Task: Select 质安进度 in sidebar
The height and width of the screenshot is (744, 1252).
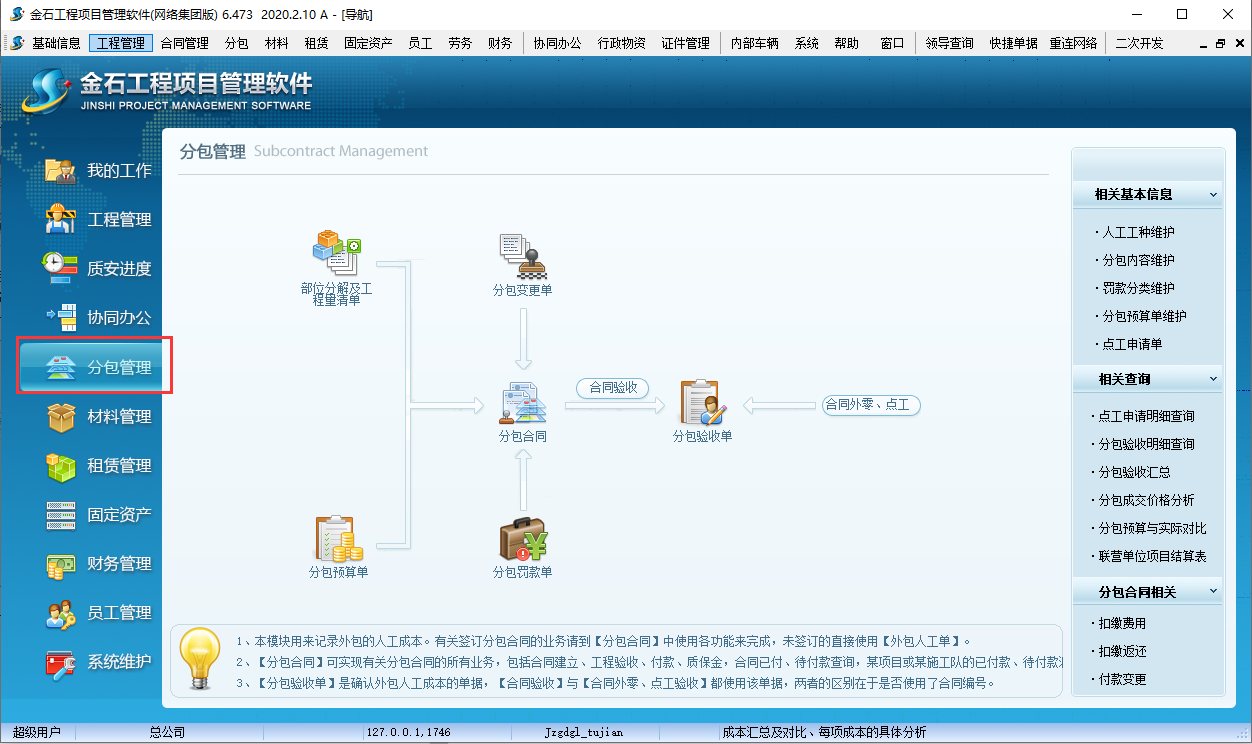Action: tap(98, 268)
